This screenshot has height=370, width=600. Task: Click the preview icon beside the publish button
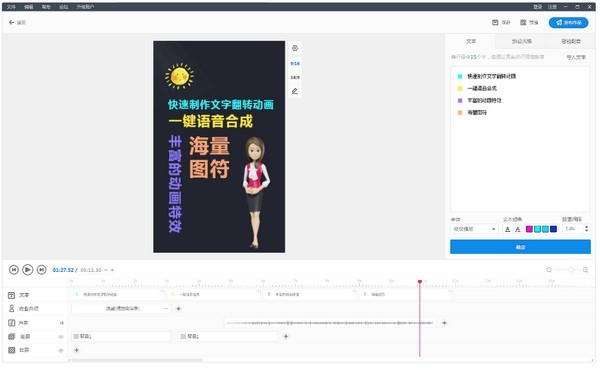point(523,23)
